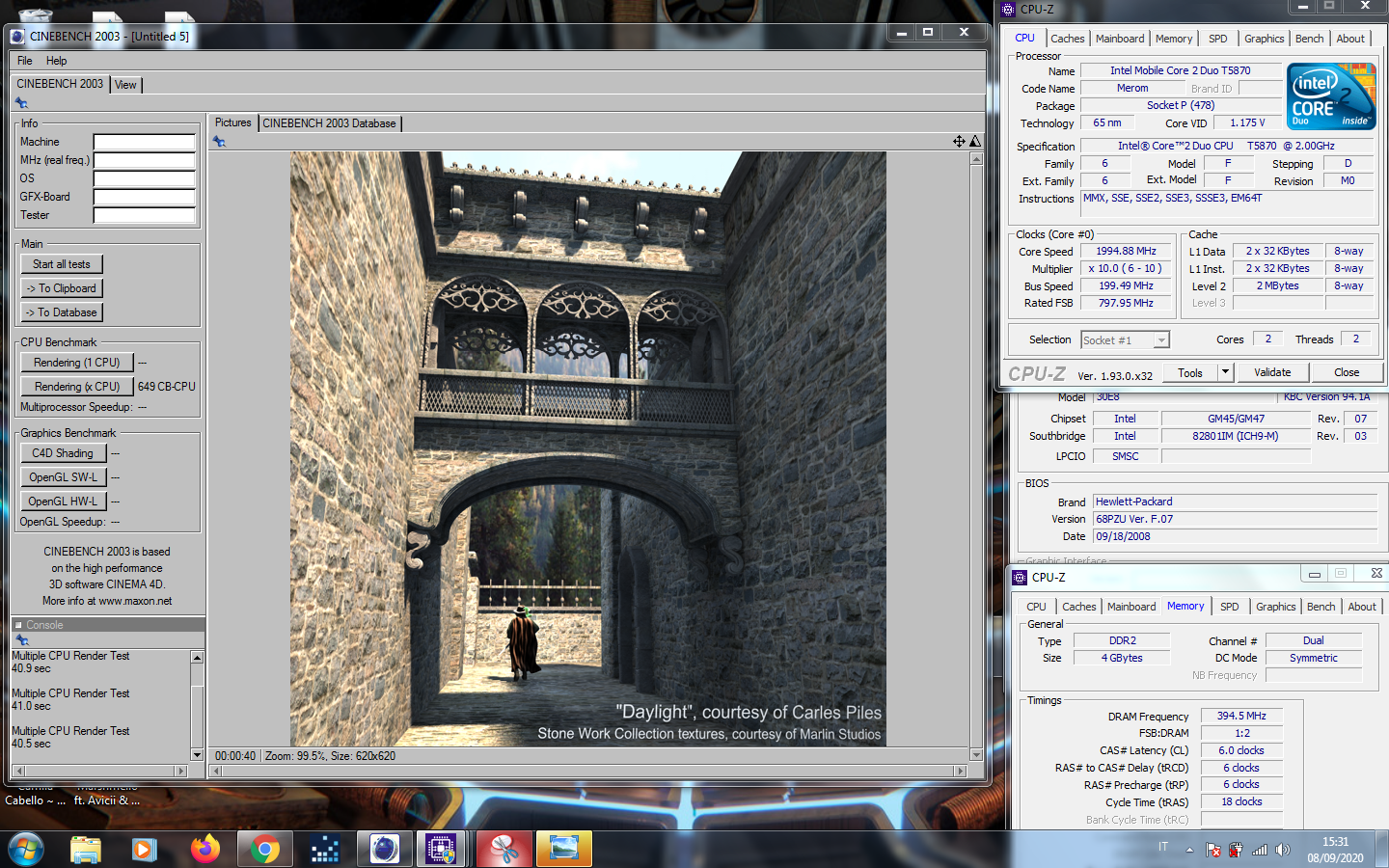Click the pin icon in Console panel
The width and height of the screenshot is (1389, 868).
(x=21, y=640)
